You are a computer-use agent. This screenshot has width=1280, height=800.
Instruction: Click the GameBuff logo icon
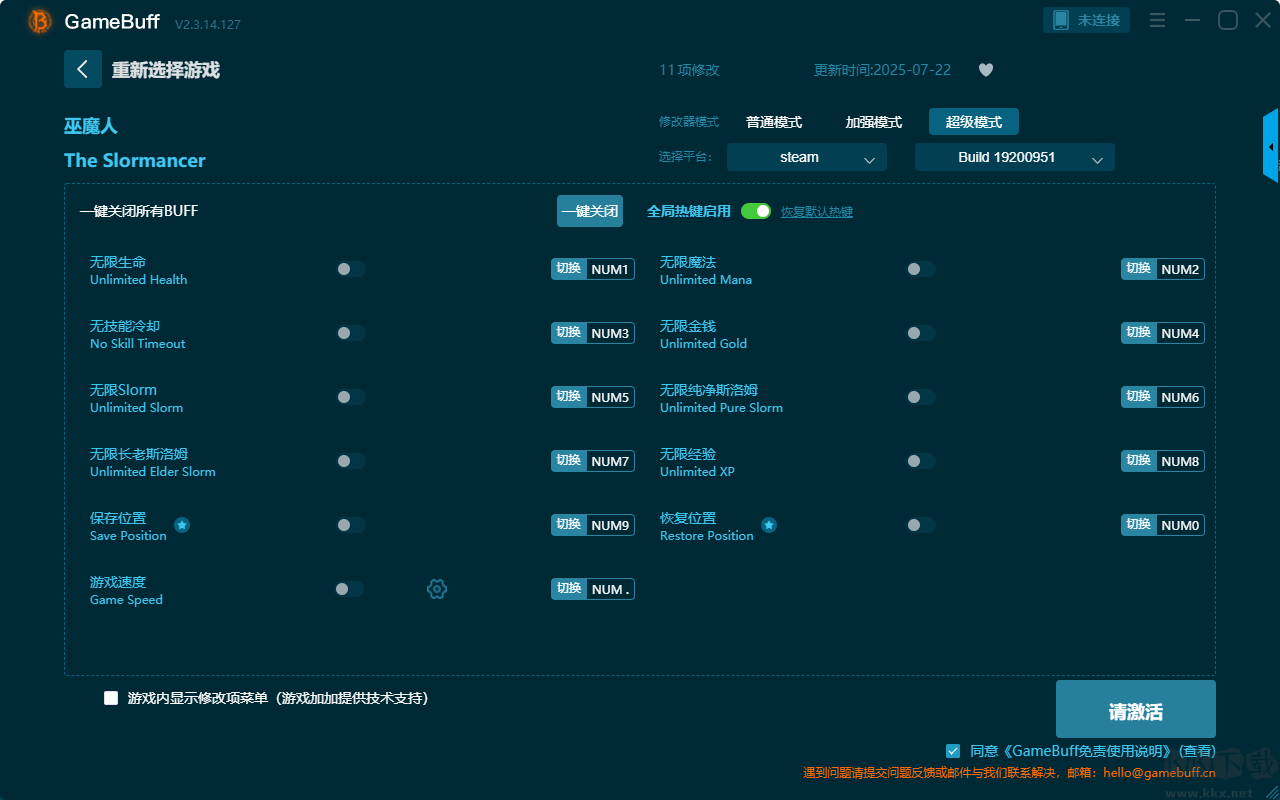40,21
